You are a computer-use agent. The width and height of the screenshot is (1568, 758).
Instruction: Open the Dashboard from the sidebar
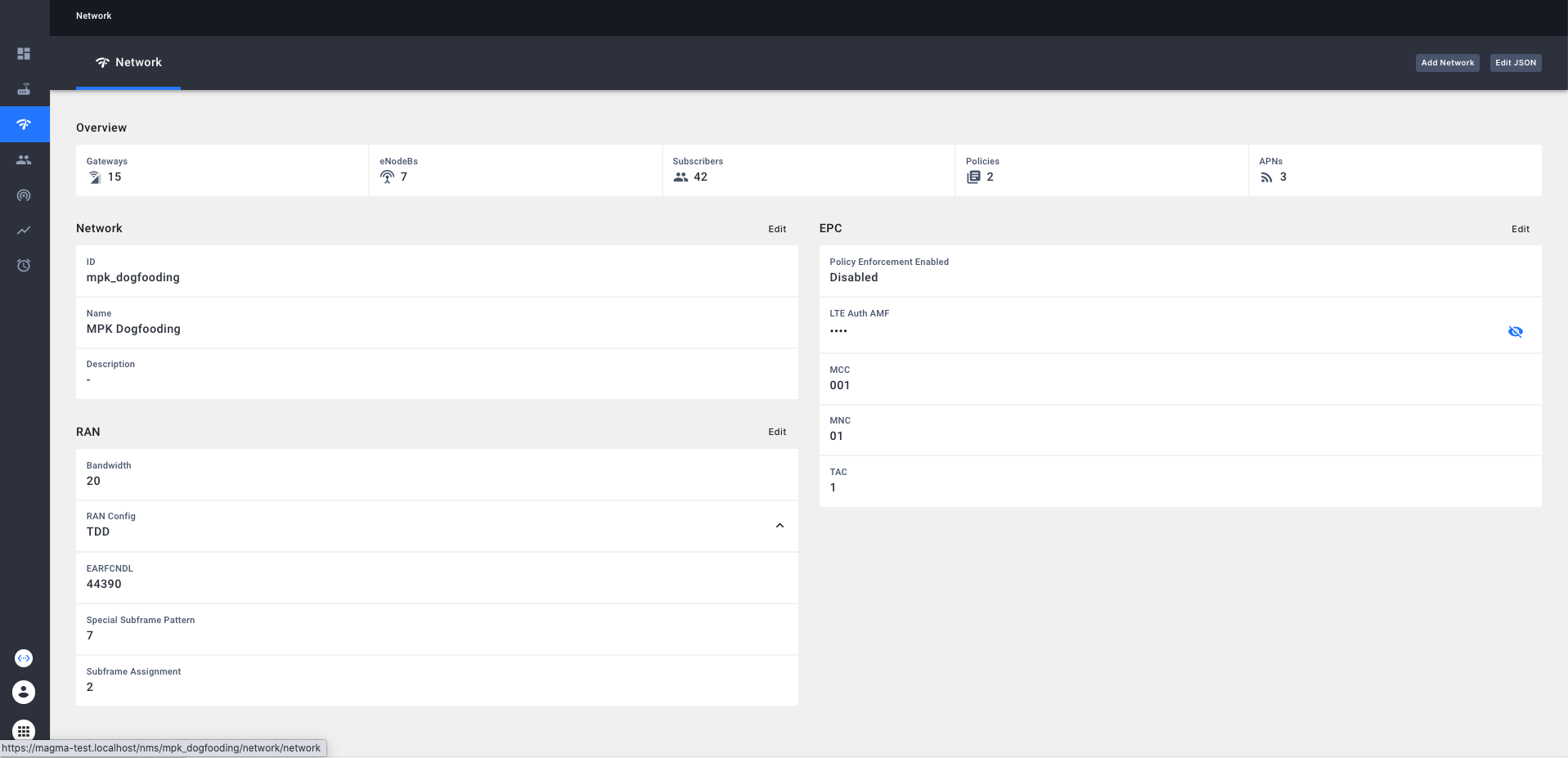point(24,53)
